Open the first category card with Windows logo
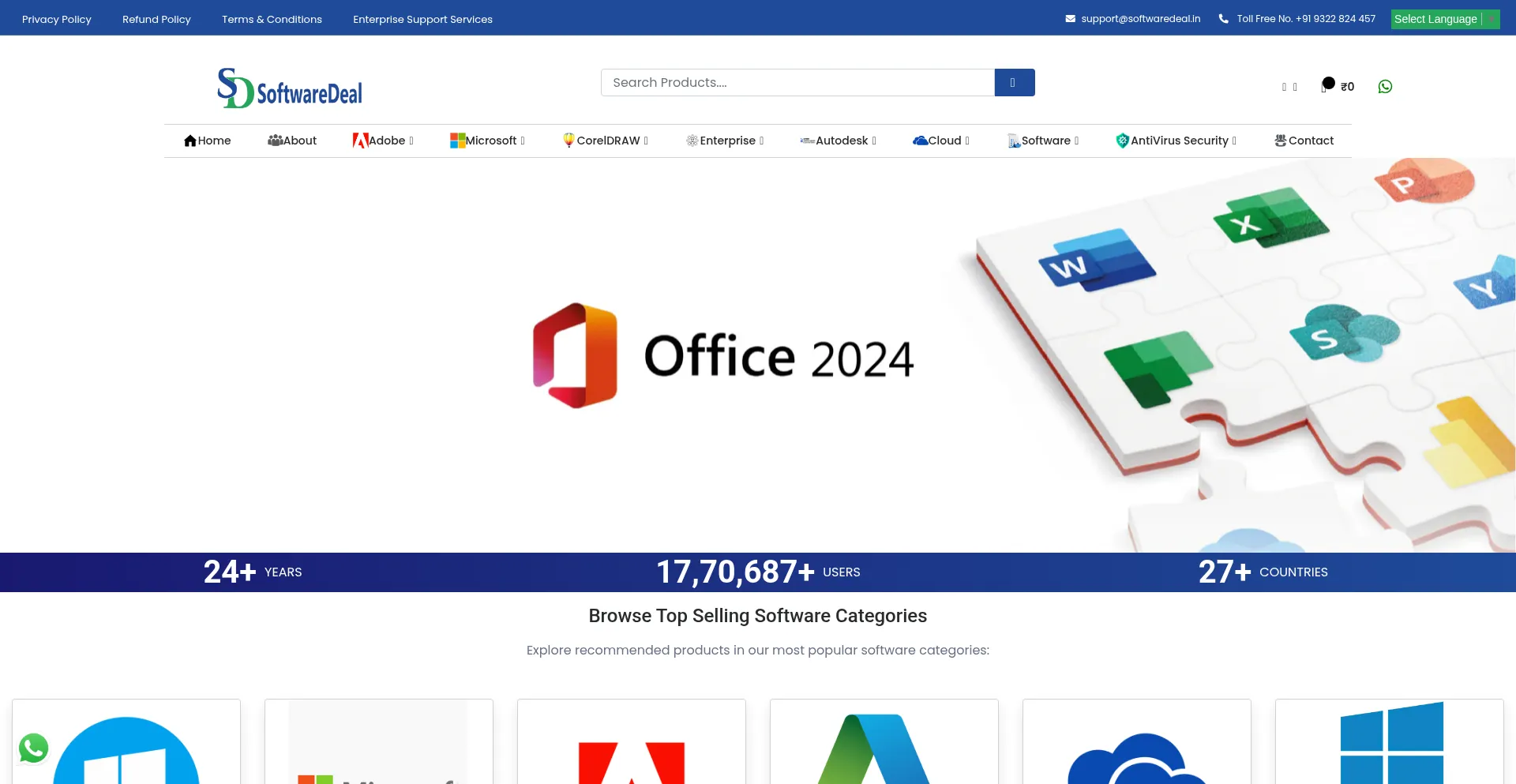Viewport: 1516px width, 784px height. (x=126, y=741)
